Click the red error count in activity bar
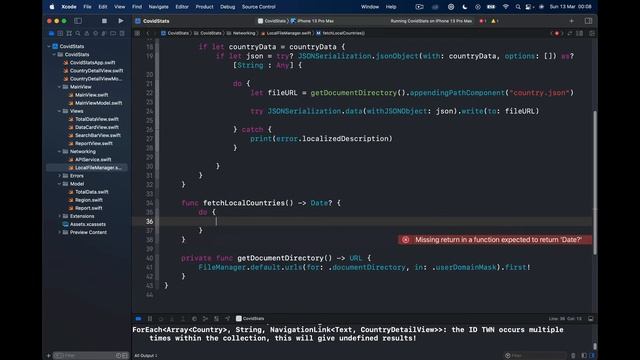Viewport: 640px width, 360px height. 482,21
